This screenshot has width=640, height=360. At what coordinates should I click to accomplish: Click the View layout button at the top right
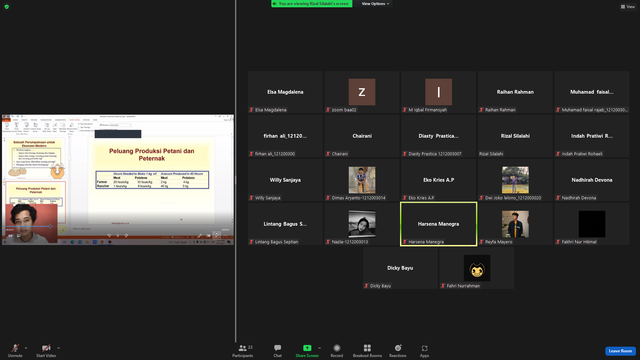tap(627, 7)
